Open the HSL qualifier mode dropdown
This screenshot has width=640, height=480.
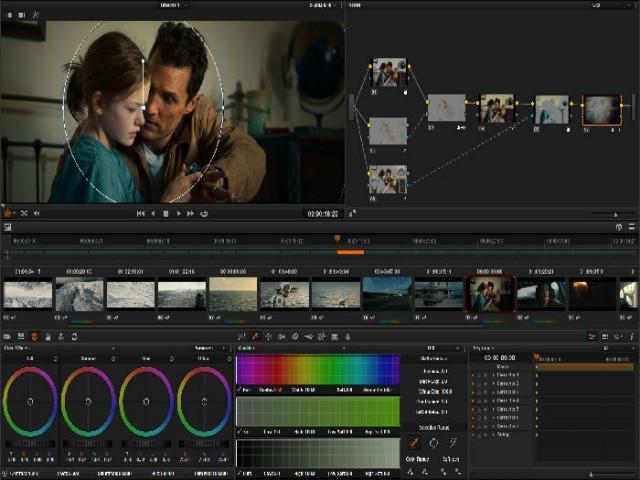(x=444, y=348)
